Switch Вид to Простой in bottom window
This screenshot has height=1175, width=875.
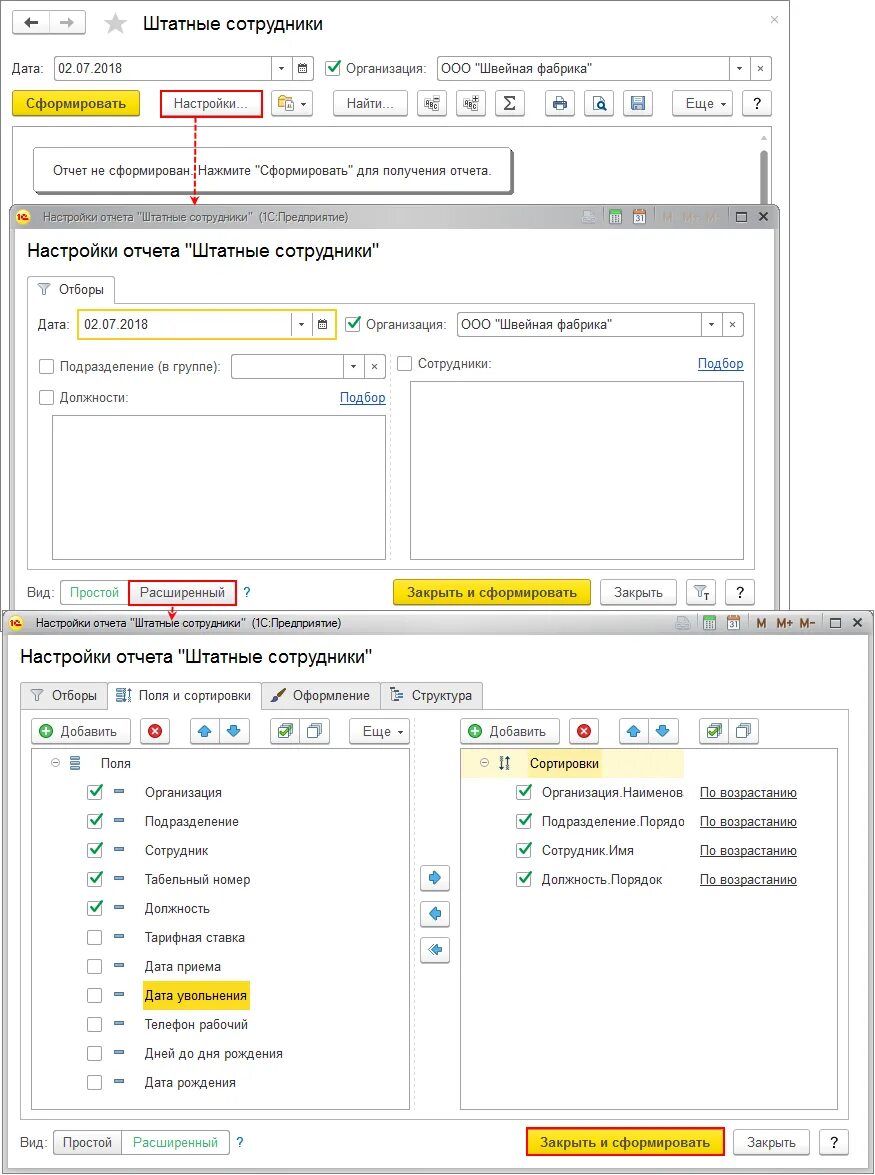(88, 1142)
